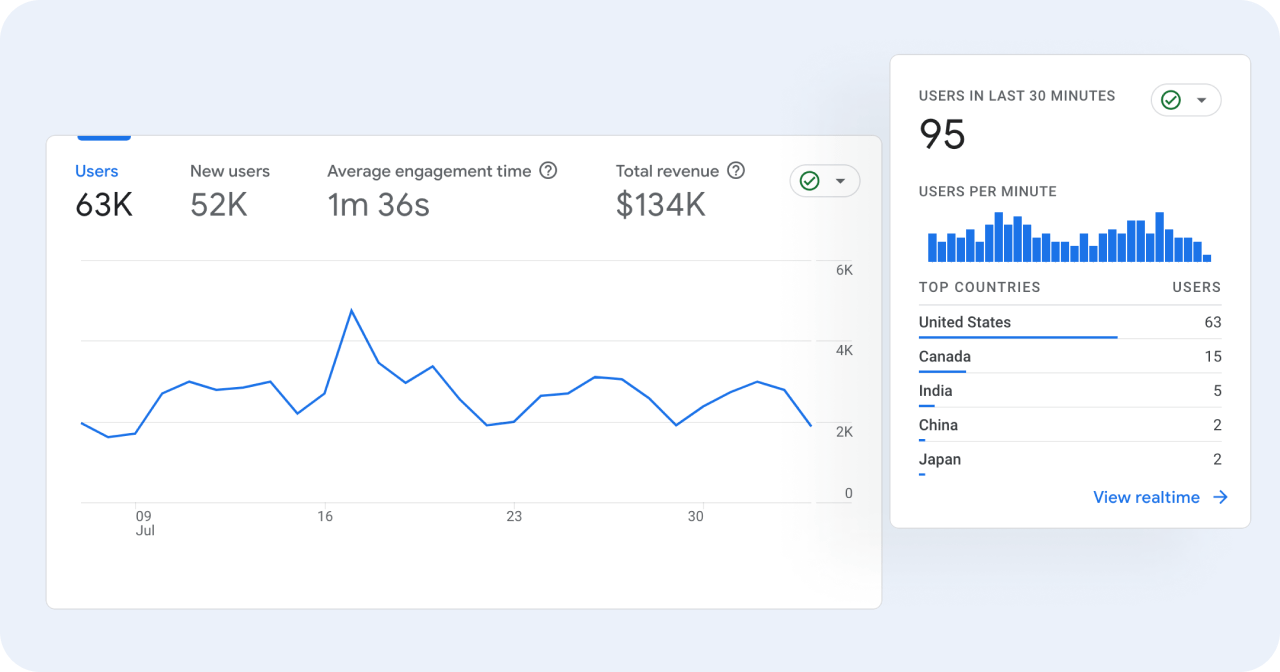This screenshot has height=672, width=1280.
Task: Click the 30 date axis label
Action: [695, 516]
